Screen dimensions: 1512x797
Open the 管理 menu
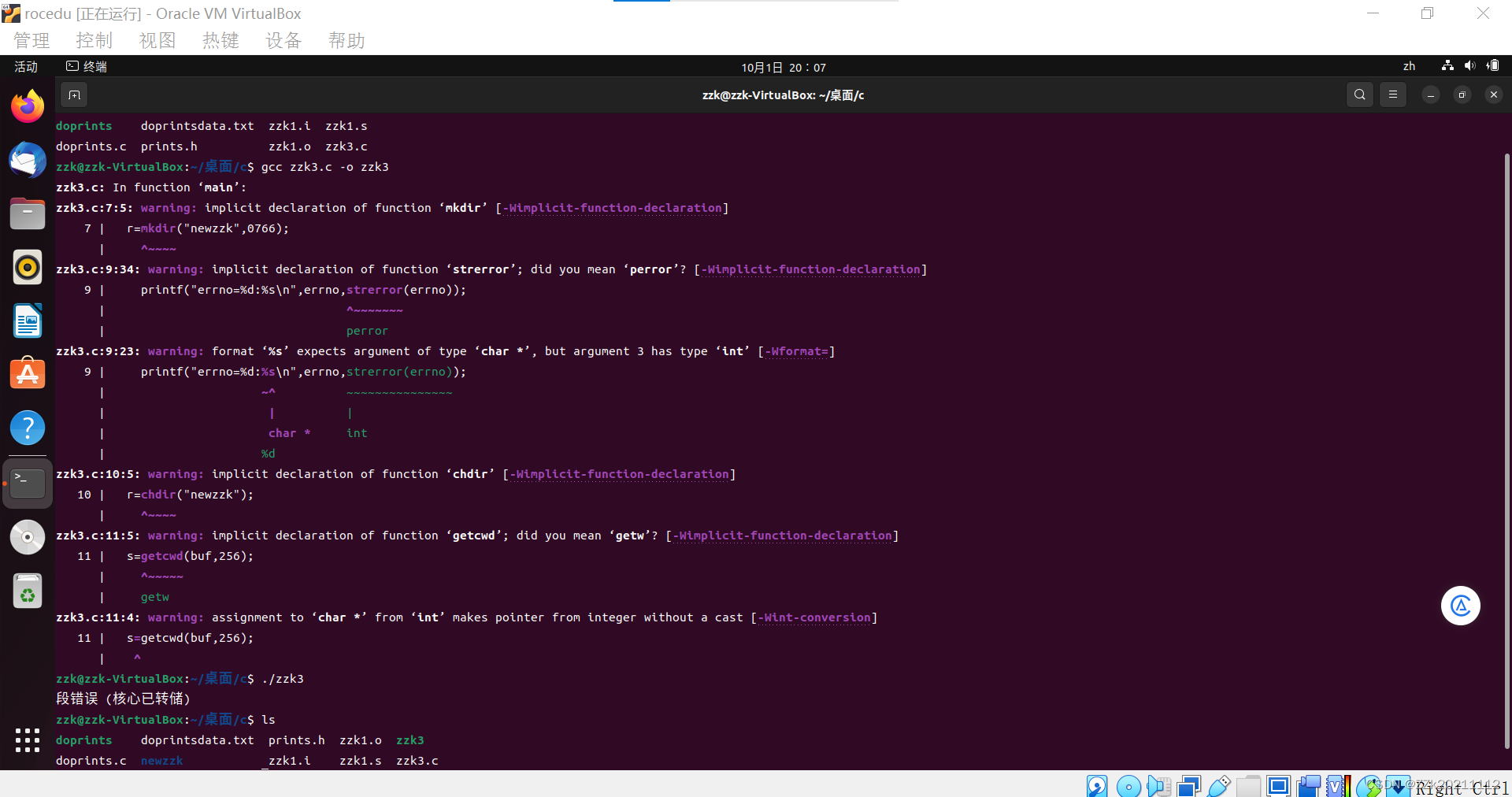31,40
